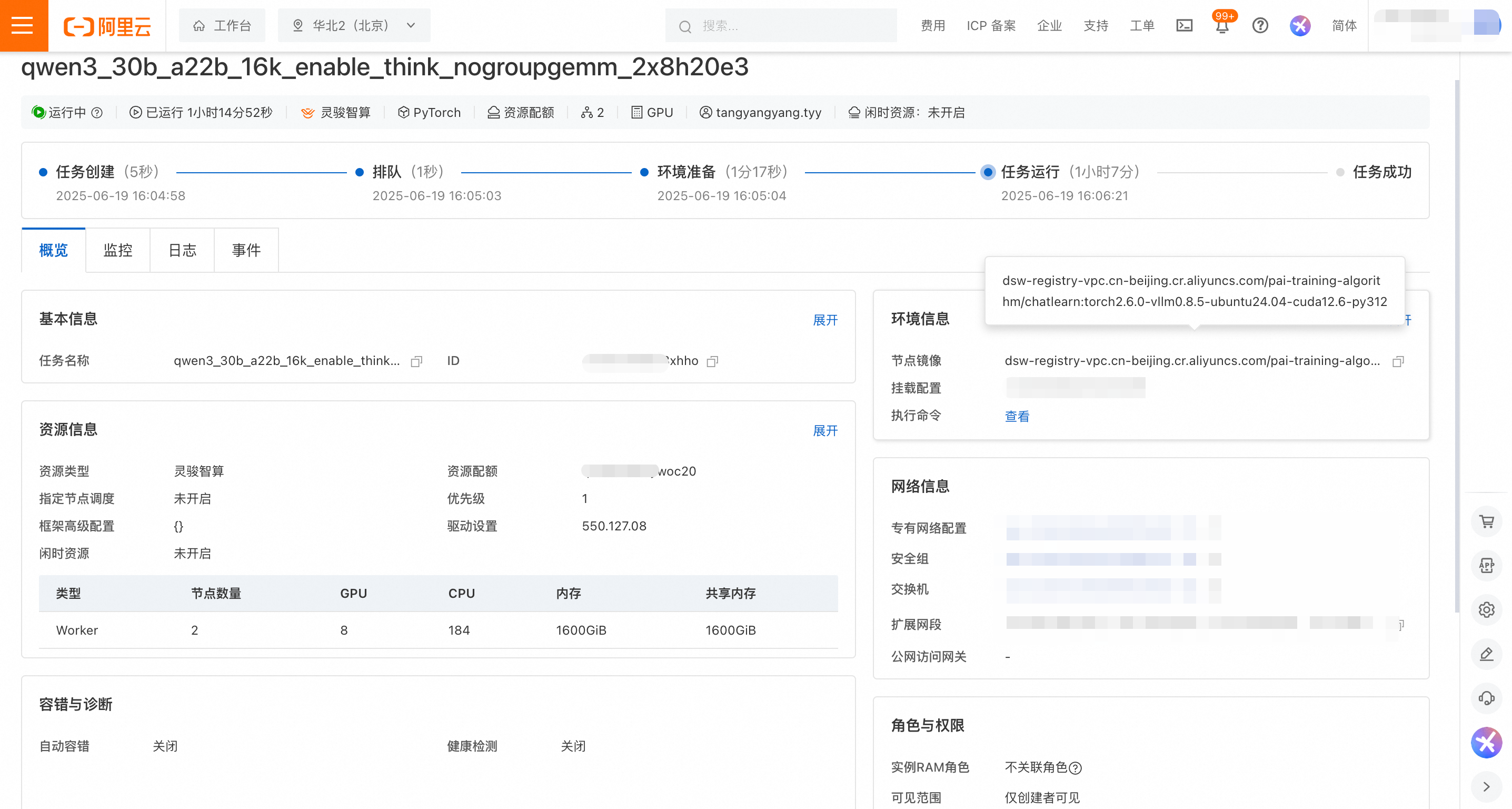The width and height of the screenshot is (1512, 809).
Task: Open Cloud Shell terminal icon
Action: click(x=1184, y=25)
